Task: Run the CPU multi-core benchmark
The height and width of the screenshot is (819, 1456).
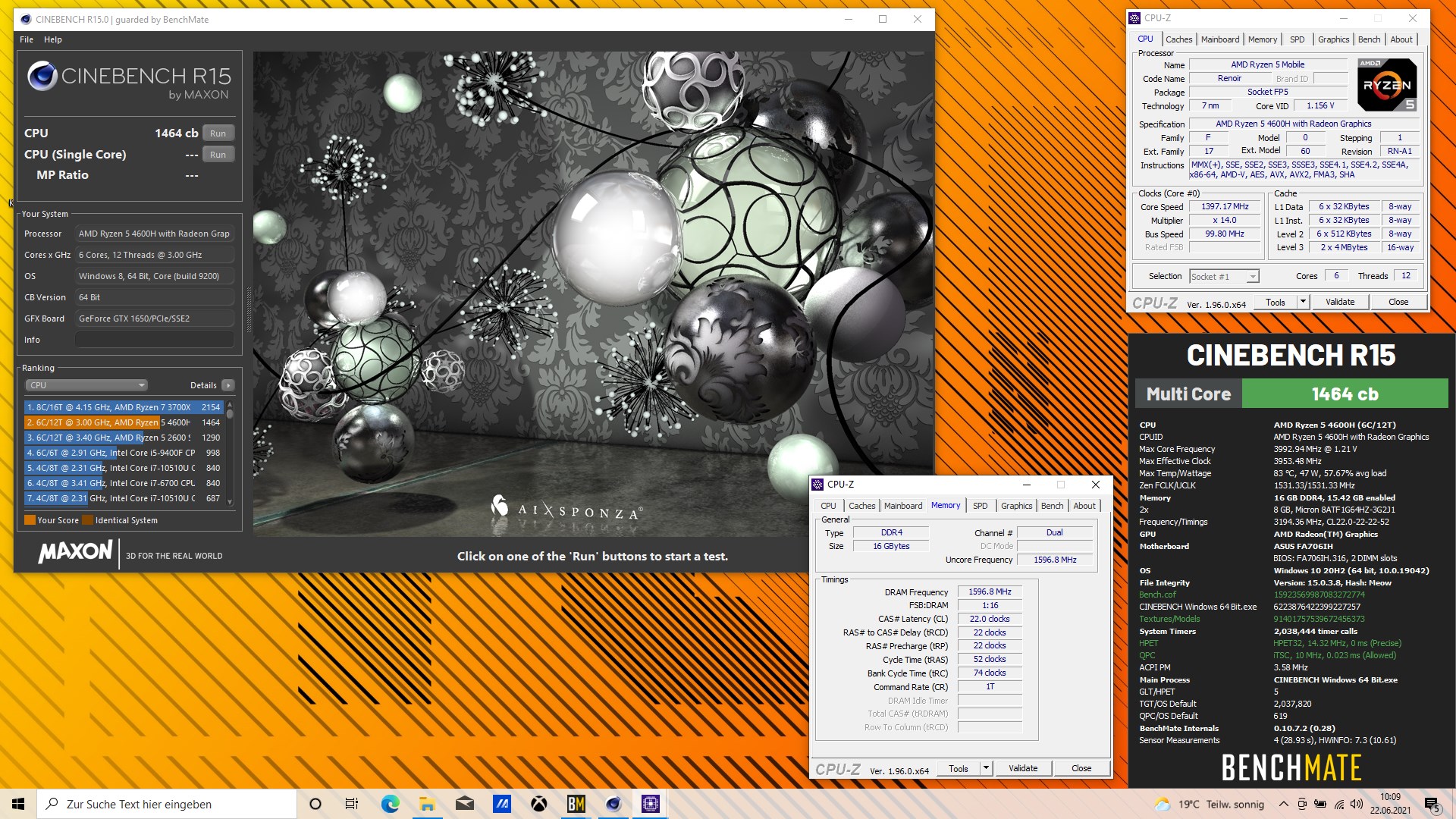Action: (x=218, y=133)
